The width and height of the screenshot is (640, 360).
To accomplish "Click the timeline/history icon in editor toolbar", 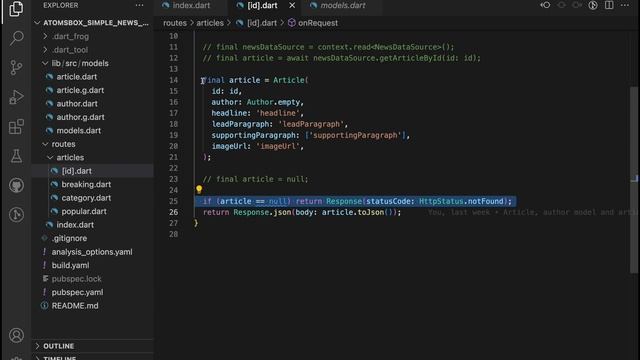I will click(x=593, y=5).
